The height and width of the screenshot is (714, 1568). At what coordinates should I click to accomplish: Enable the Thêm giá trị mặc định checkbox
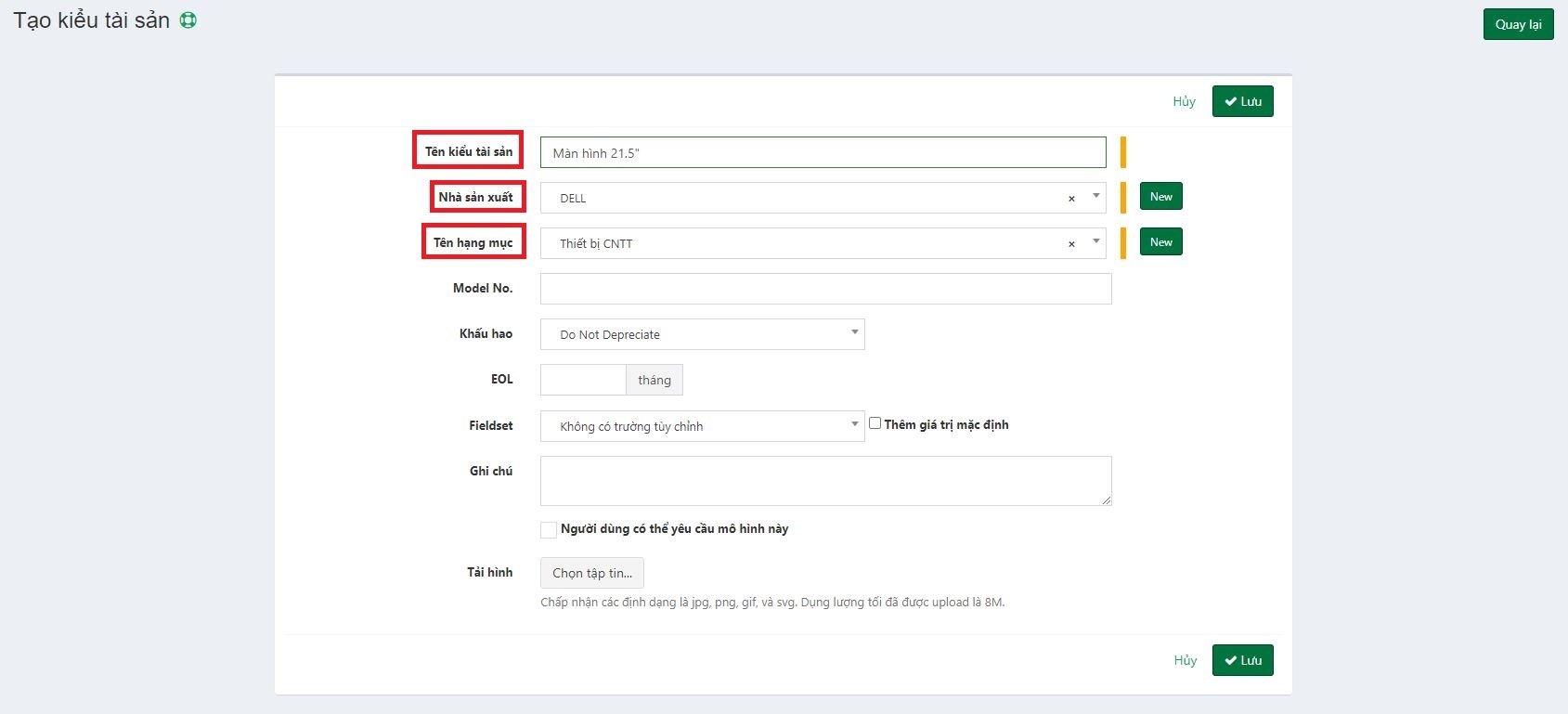[875, 423]
